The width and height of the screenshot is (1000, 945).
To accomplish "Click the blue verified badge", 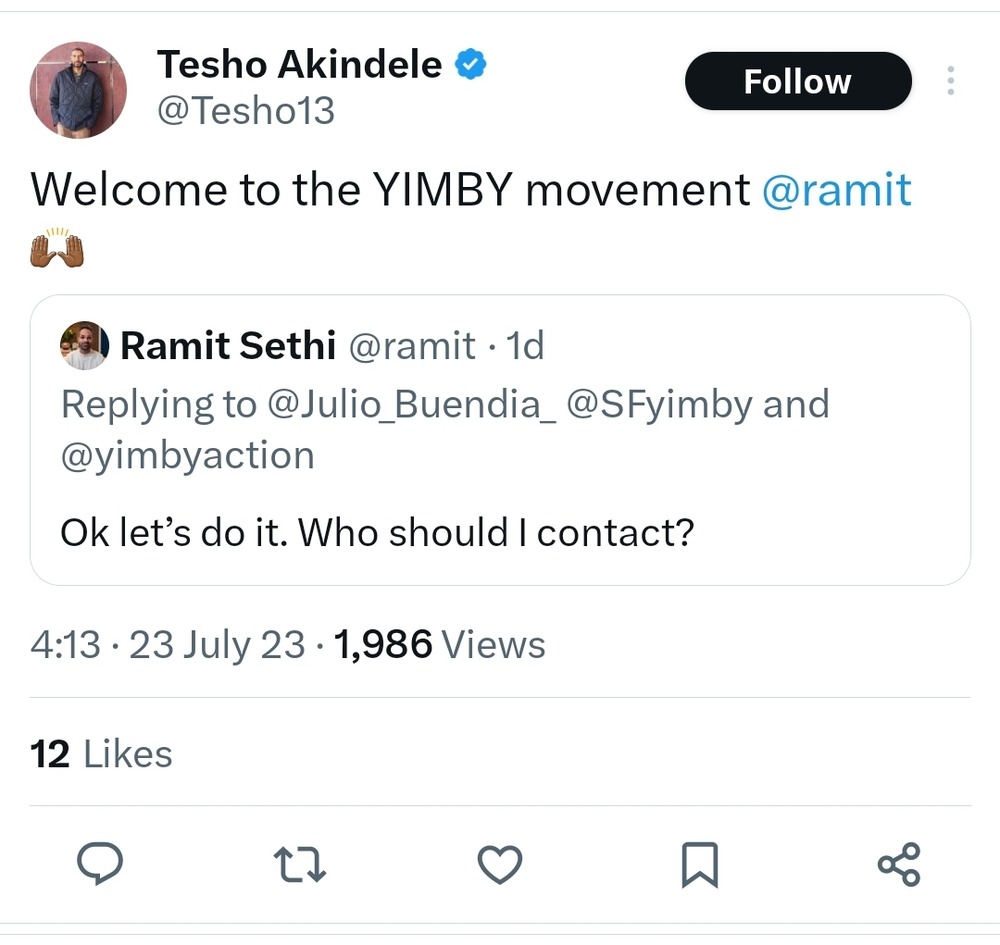I will point(471,66).
